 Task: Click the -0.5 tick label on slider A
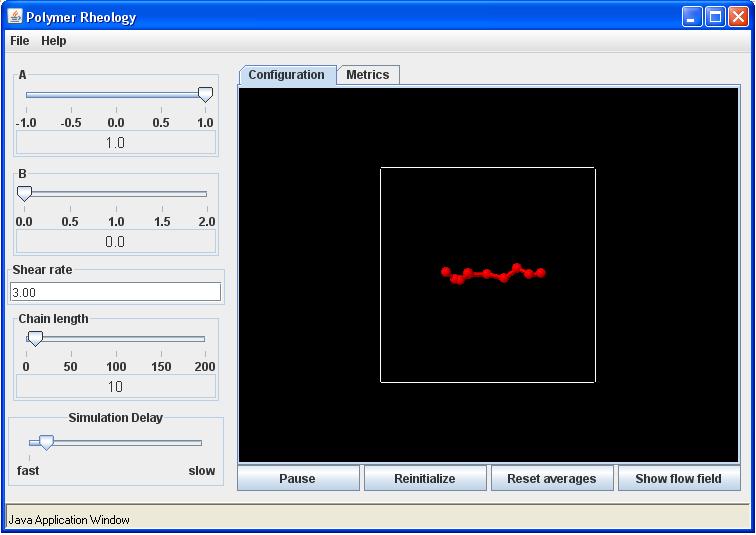71,123
